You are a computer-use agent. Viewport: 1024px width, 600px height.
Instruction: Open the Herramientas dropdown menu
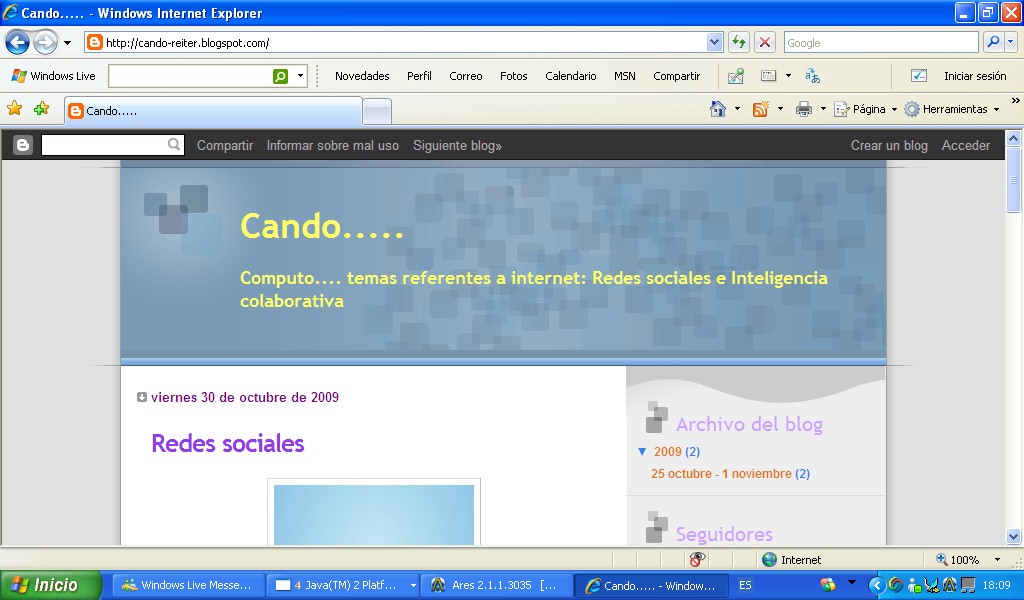(953, 109)
